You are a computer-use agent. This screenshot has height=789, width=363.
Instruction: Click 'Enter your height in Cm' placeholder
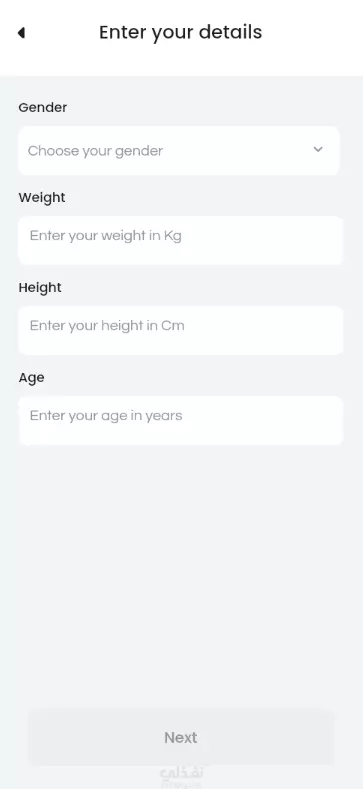(x=107, y=326)
